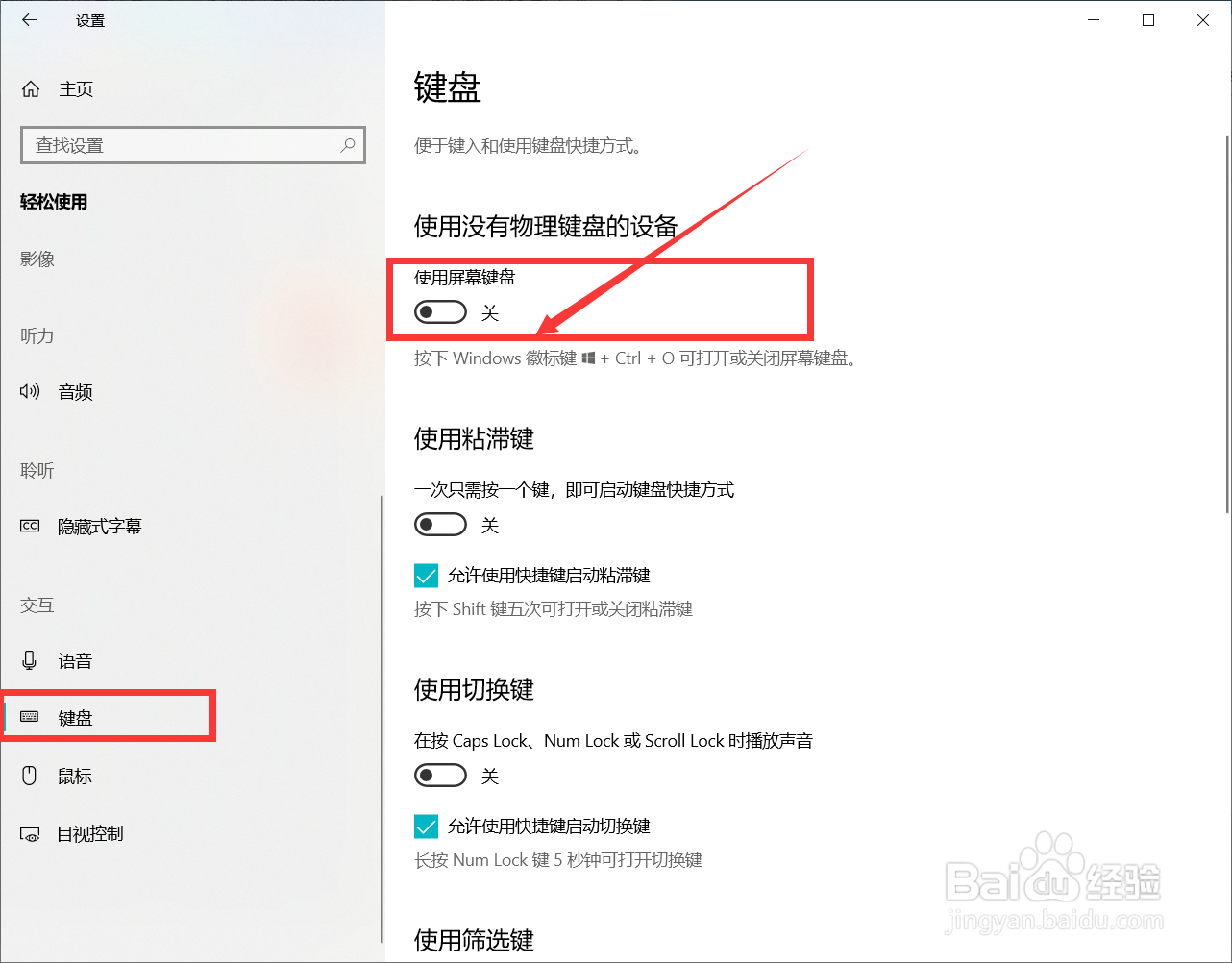Select 鼠标 in the sidebar
Screen dimensions: 1232x963
75,777
